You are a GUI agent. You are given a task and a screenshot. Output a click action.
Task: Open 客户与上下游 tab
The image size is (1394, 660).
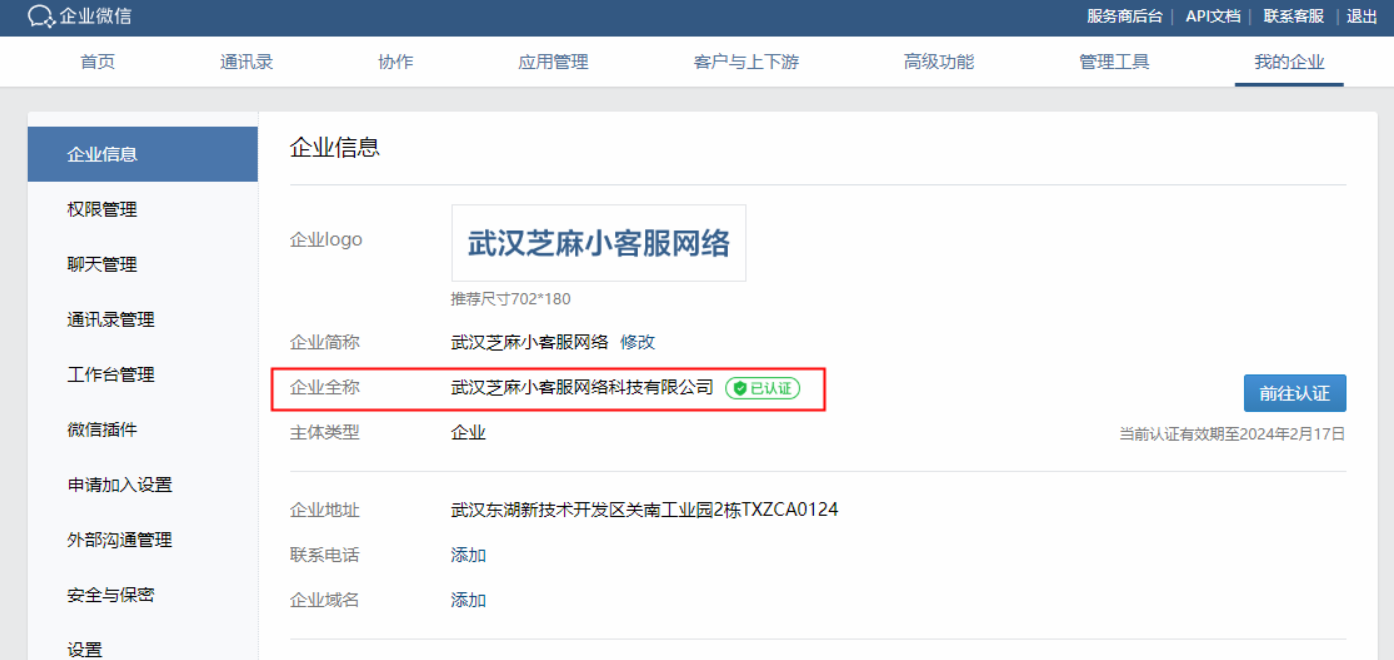[x=746, y=62]
